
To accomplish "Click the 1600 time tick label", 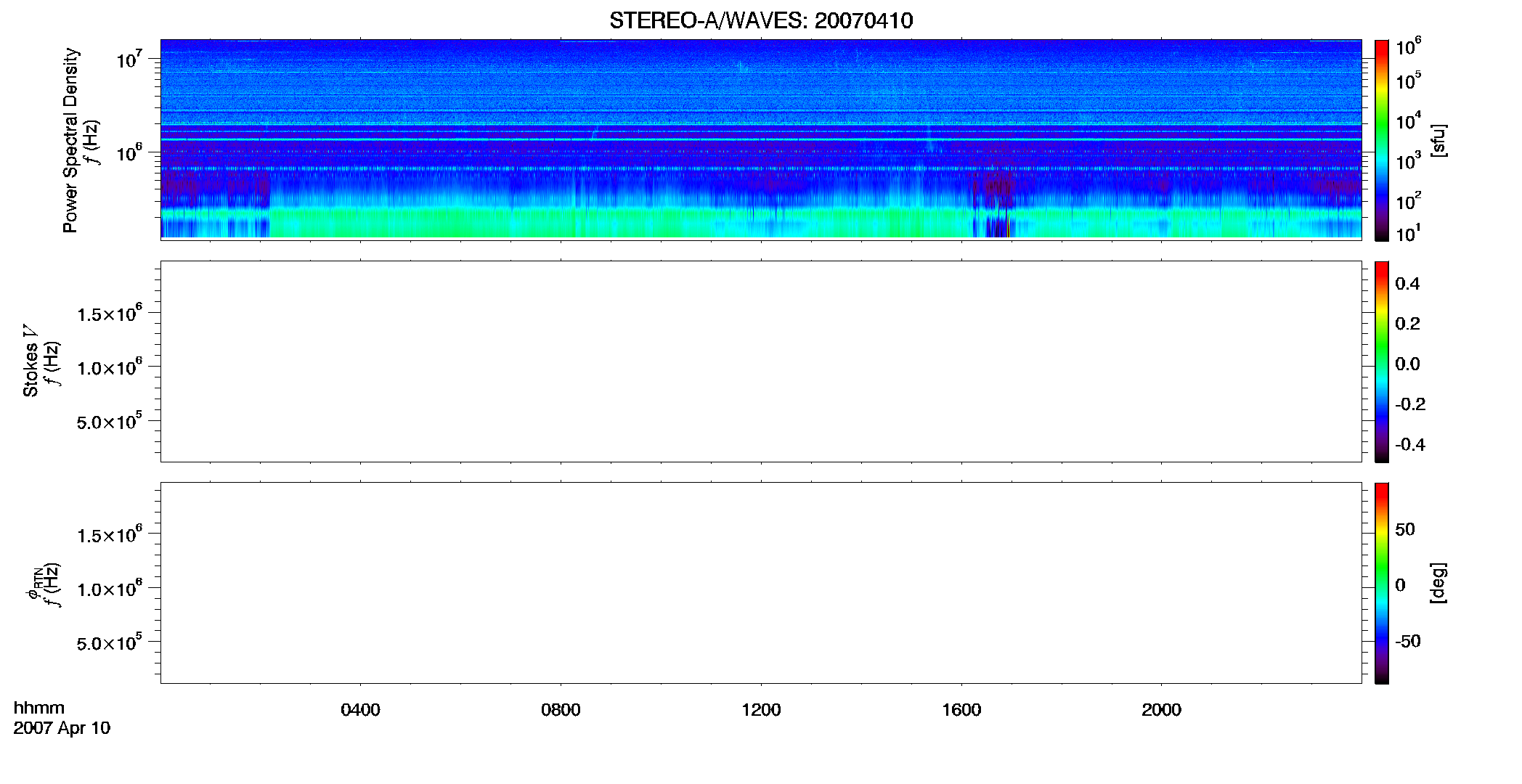I will (961, 710).
